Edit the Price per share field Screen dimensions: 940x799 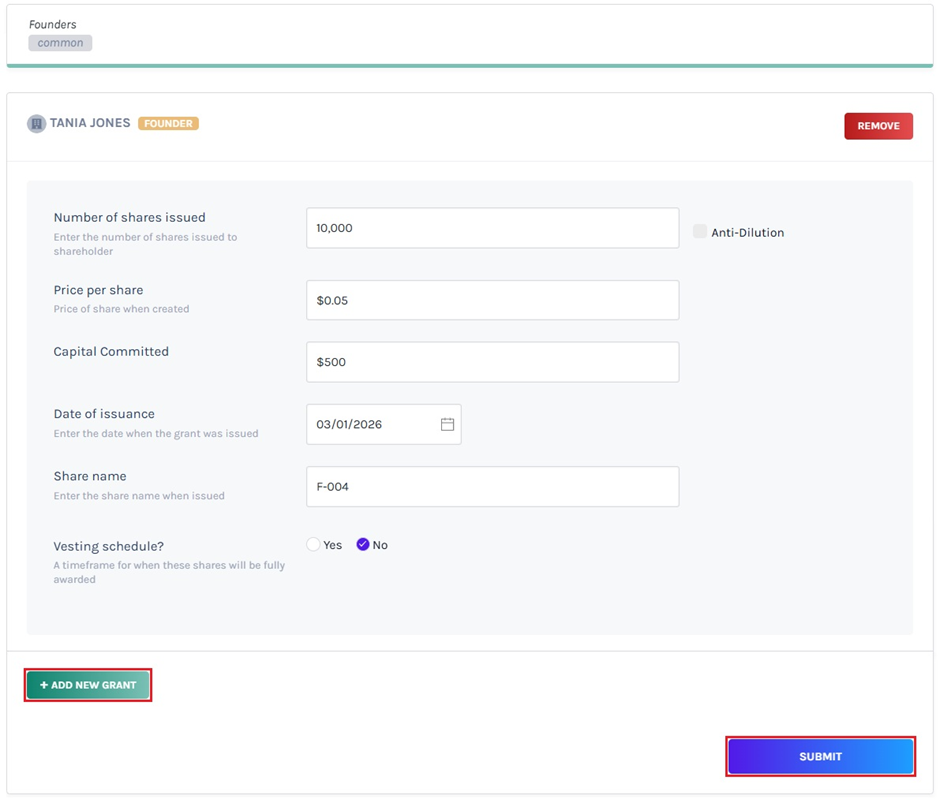(492, 300)
